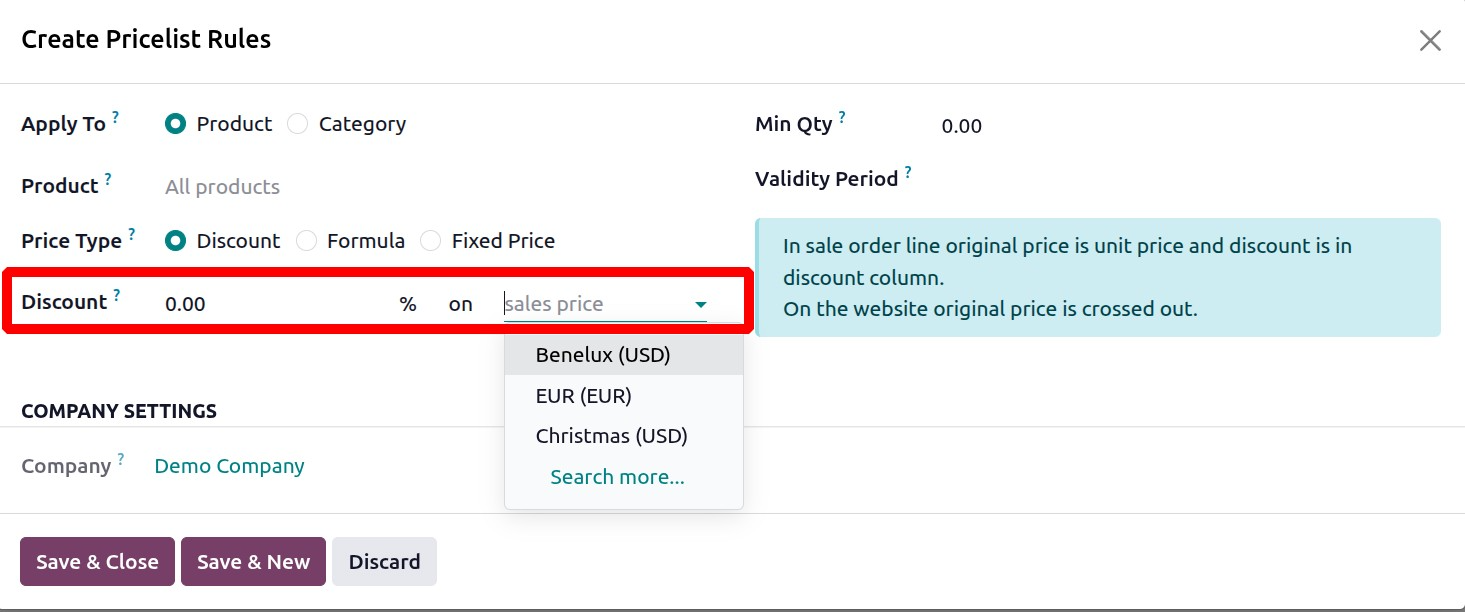Pick Christmas (USD) pricelist option

(612, 436)
